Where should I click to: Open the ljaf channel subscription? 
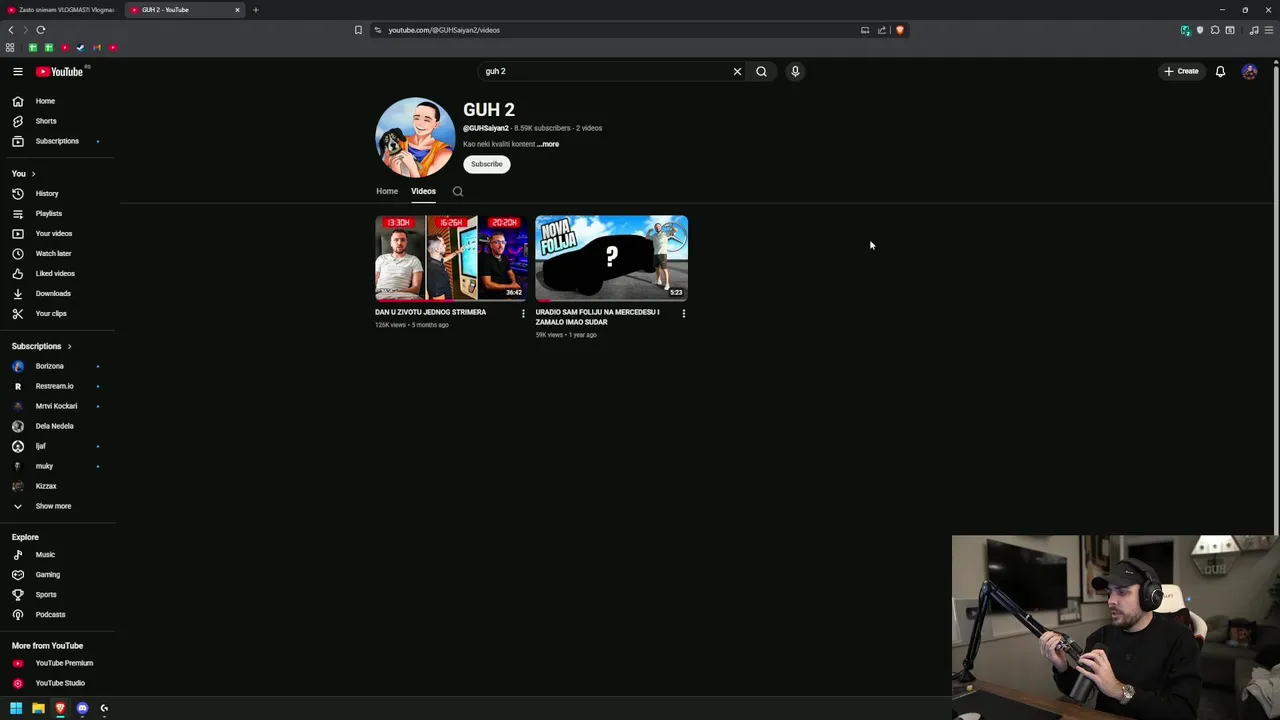(57, 446)
